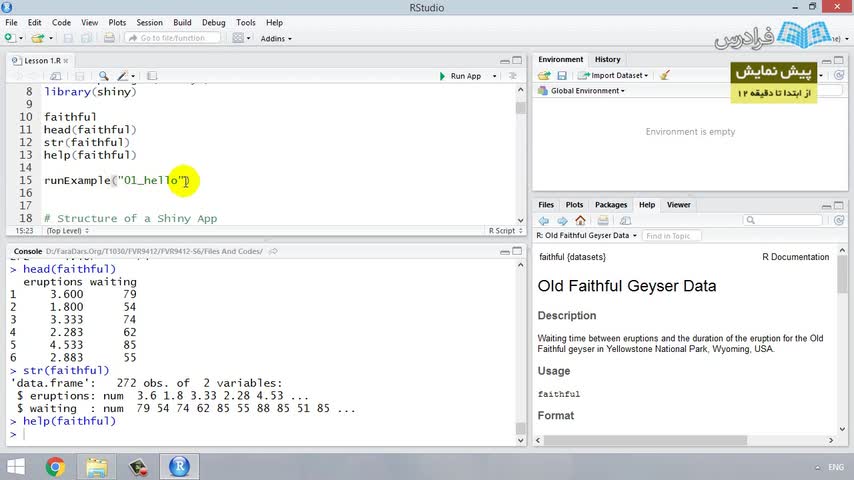Maximize the Help pane
The width and height of the screenshot is (854, 480).
click(x=839, y=205)
